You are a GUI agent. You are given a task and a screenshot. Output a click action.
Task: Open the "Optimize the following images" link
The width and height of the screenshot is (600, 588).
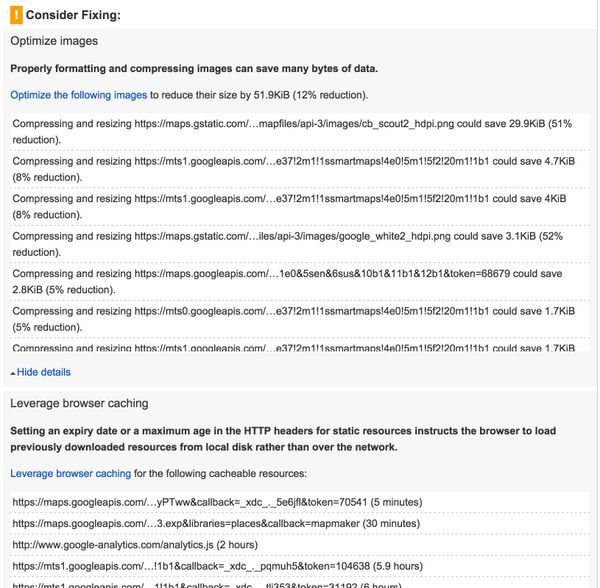click(79, 95)
